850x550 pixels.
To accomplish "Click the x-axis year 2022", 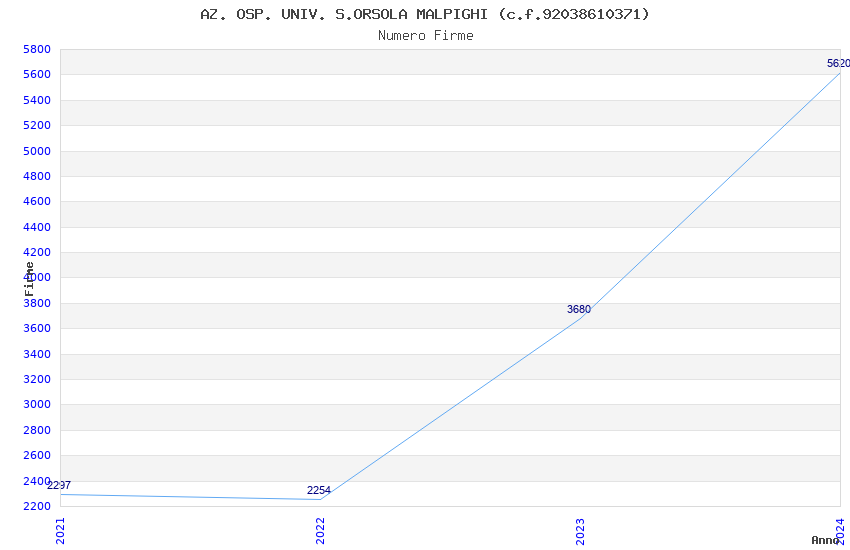I will [320, 531].
